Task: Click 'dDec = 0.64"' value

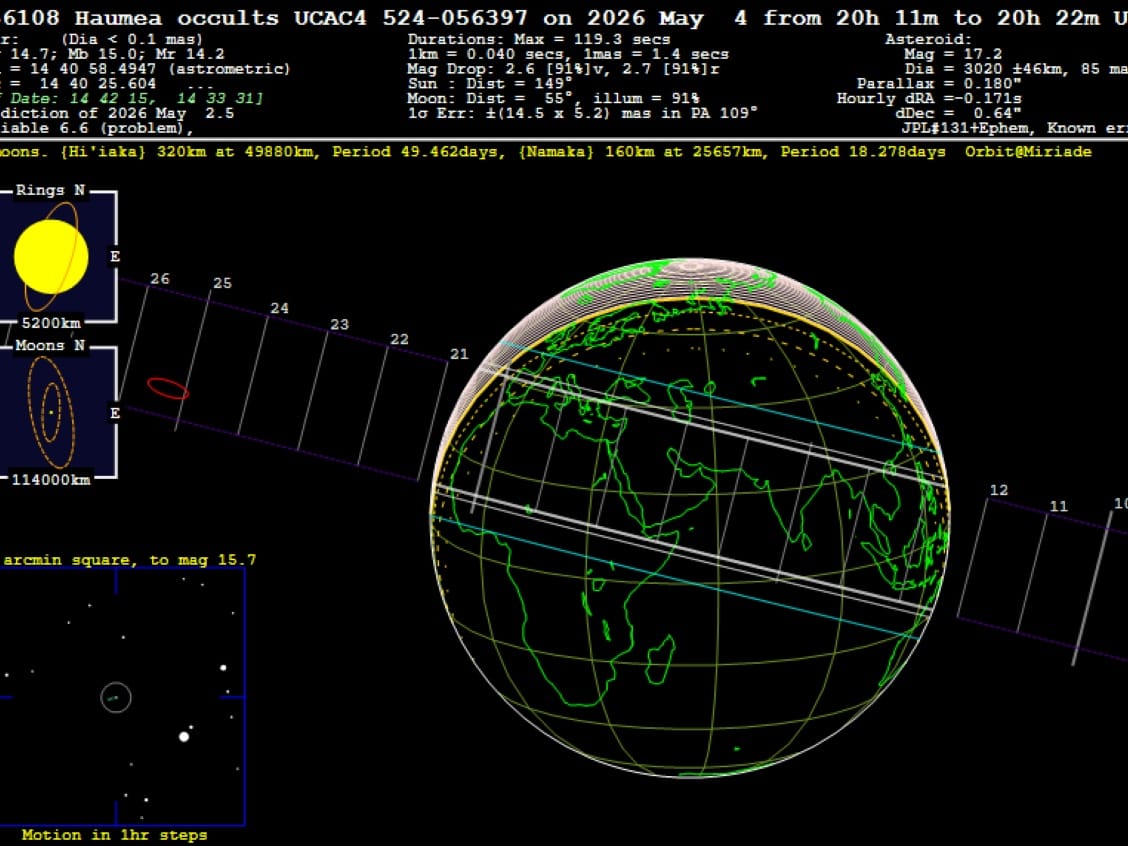Action: click(958, 113)
